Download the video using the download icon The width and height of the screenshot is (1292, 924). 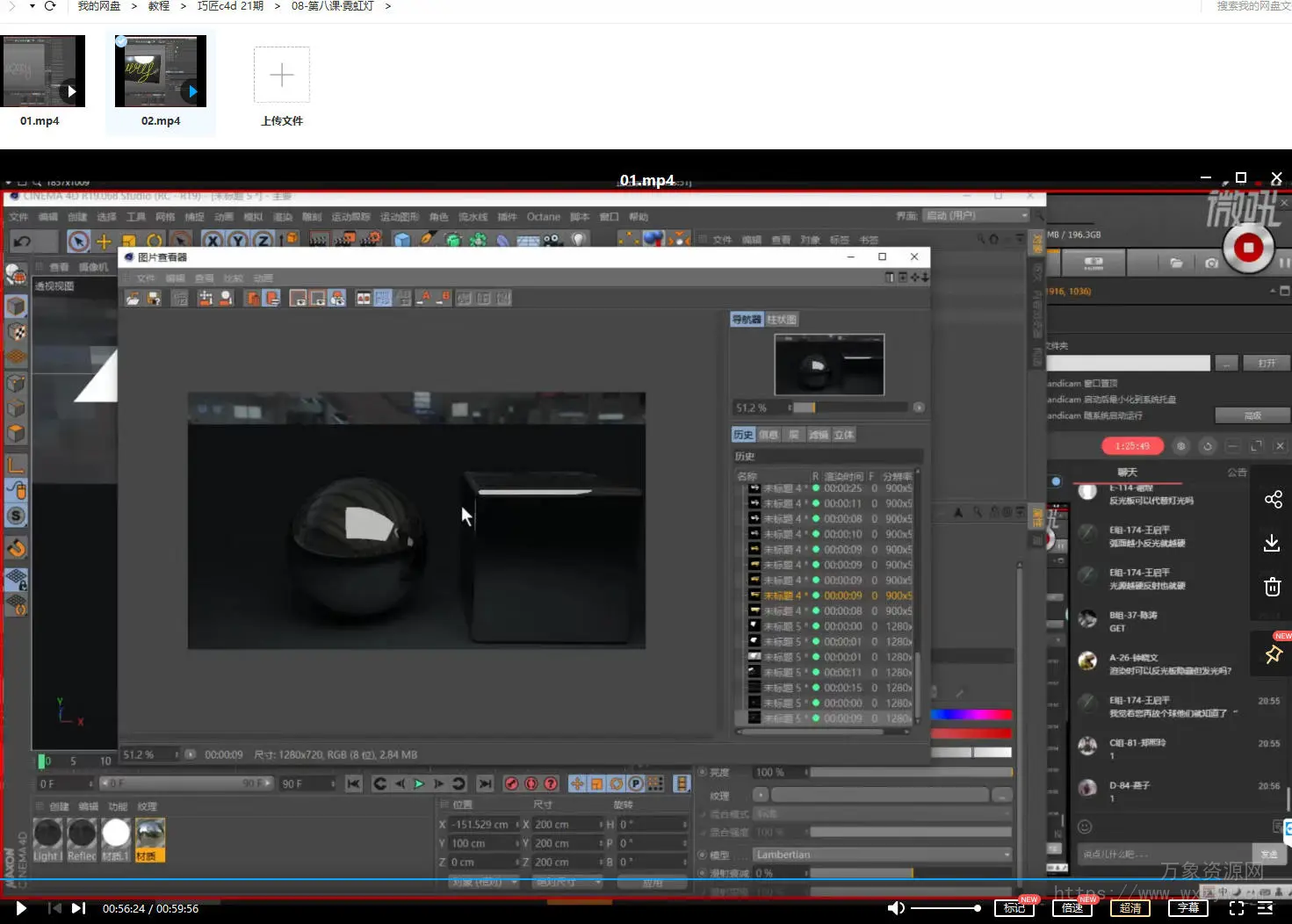(1272, 543)
